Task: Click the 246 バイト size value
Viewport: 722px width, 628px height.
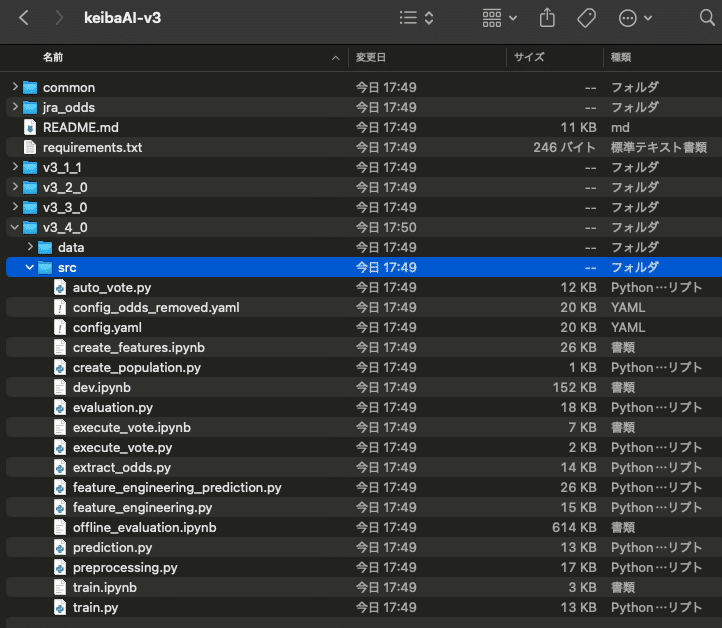Action: pos(565,147)
